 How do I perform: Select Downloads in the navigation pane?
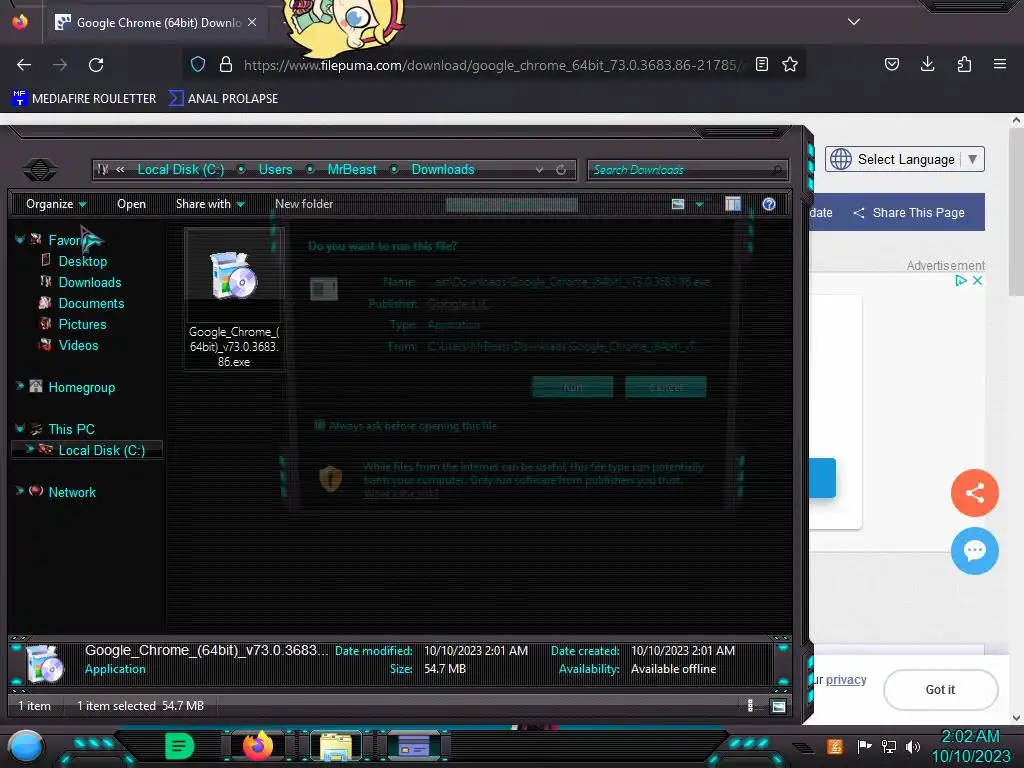tap(89, 282)
